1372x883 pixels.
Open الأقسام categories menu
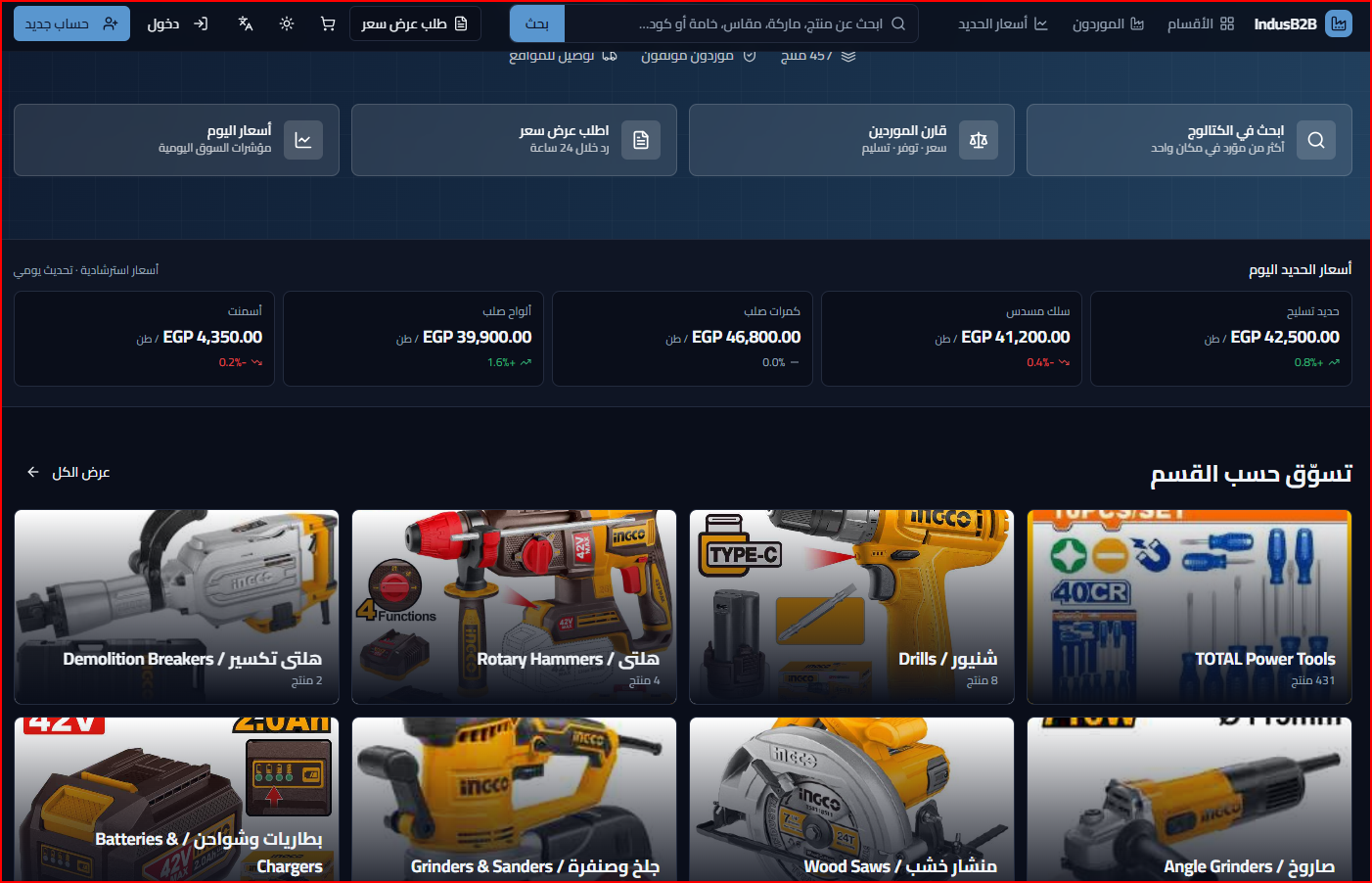tap(1201, 23)
